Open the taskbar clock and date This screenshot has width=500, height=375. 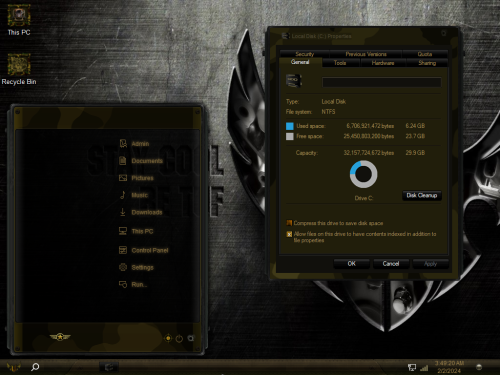click(449, 367)
